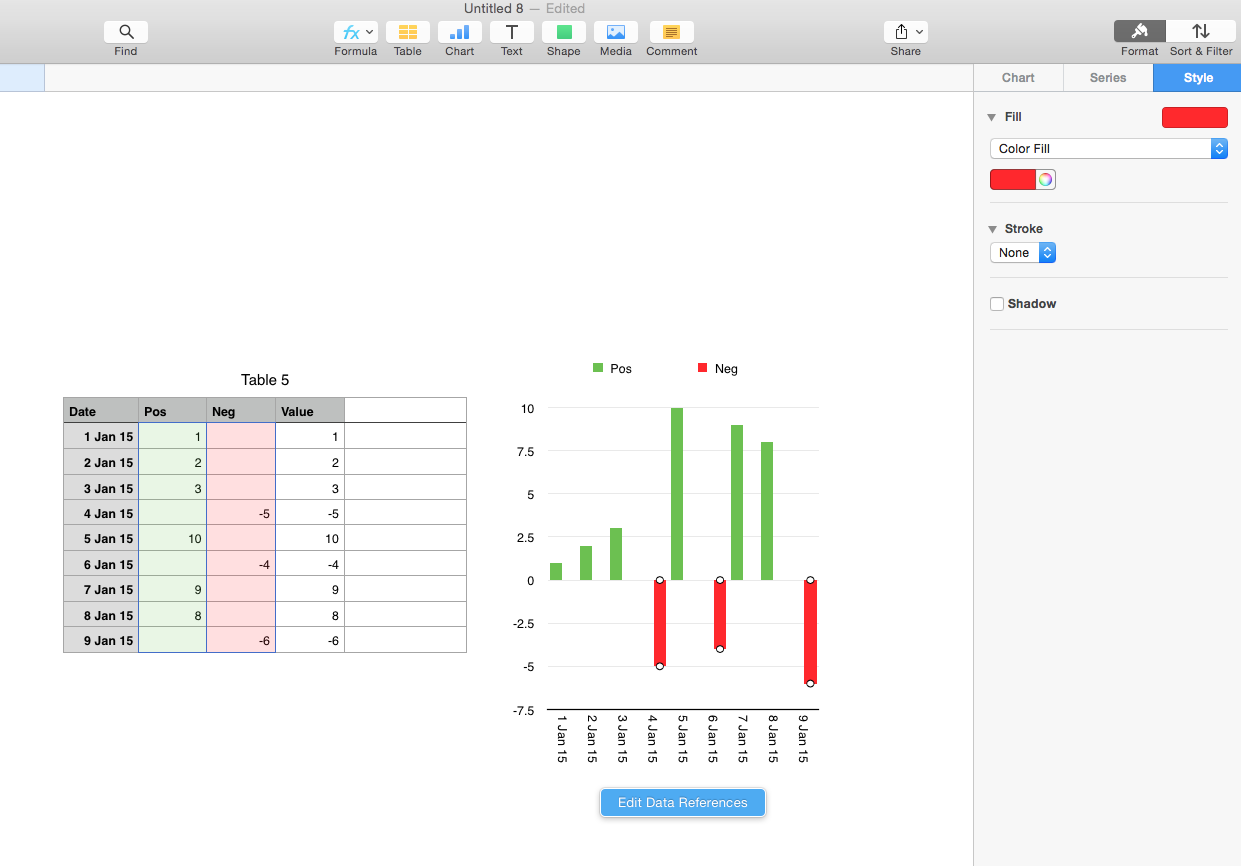Select the 9 Jan 15 row header
Viewport: 1241px width, 866px height.
point(101,640)
